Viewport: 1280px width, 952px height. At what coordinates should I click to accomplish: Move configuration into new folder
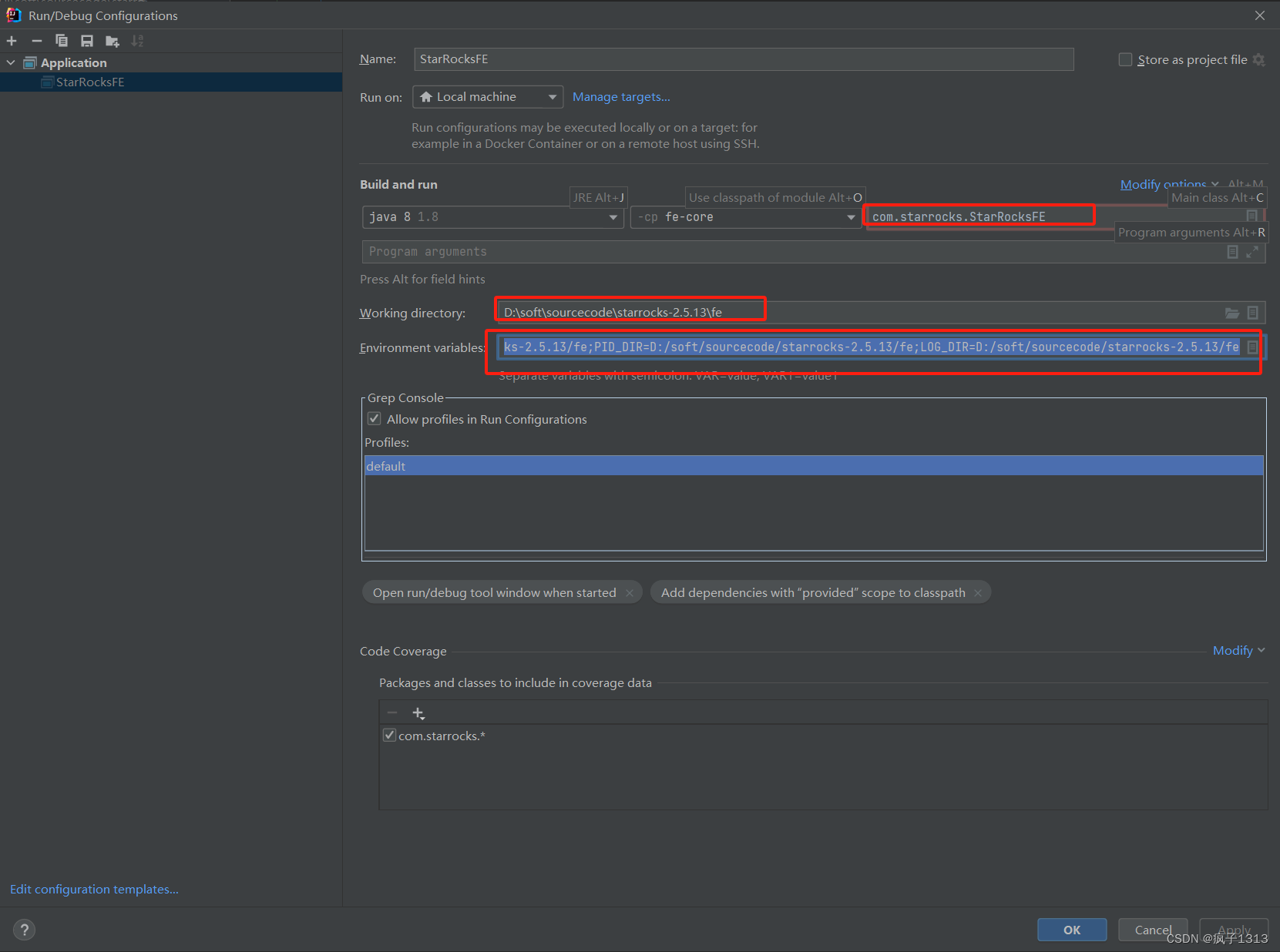click(x=113, y=41)
